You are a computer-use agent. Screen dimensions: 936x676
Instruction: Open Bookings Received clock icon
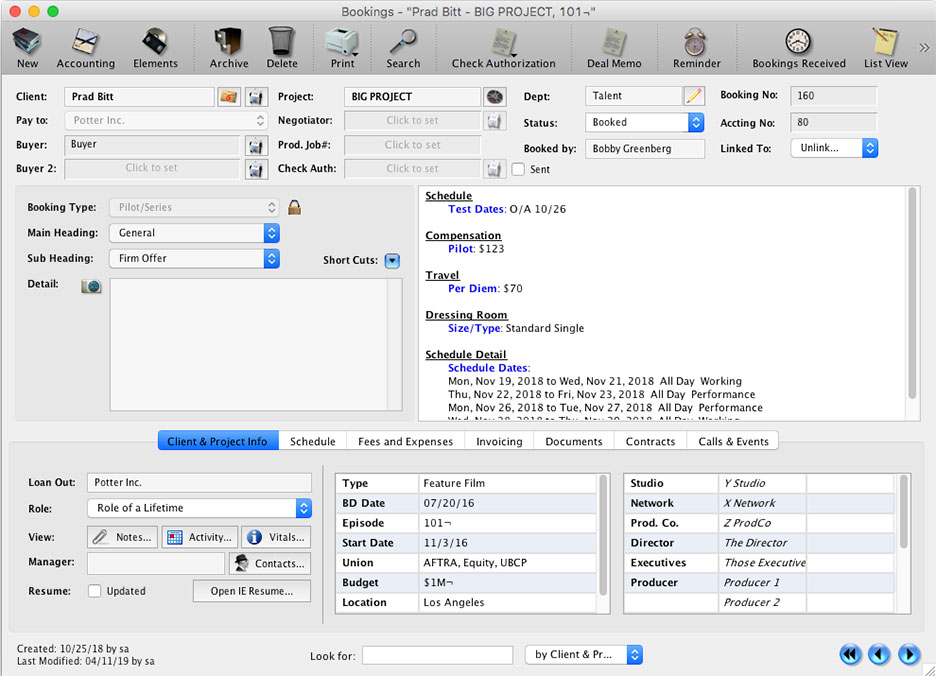[798, 48]
